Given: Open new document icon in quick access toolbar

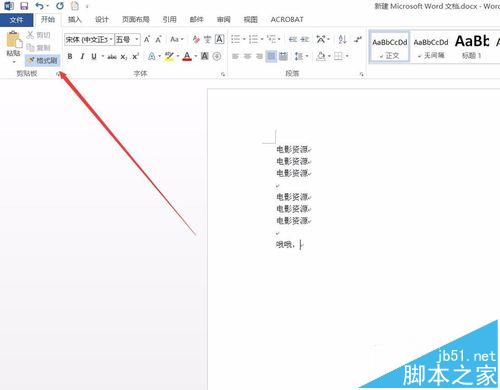Looking at the screenshot, I should [75, 6].
